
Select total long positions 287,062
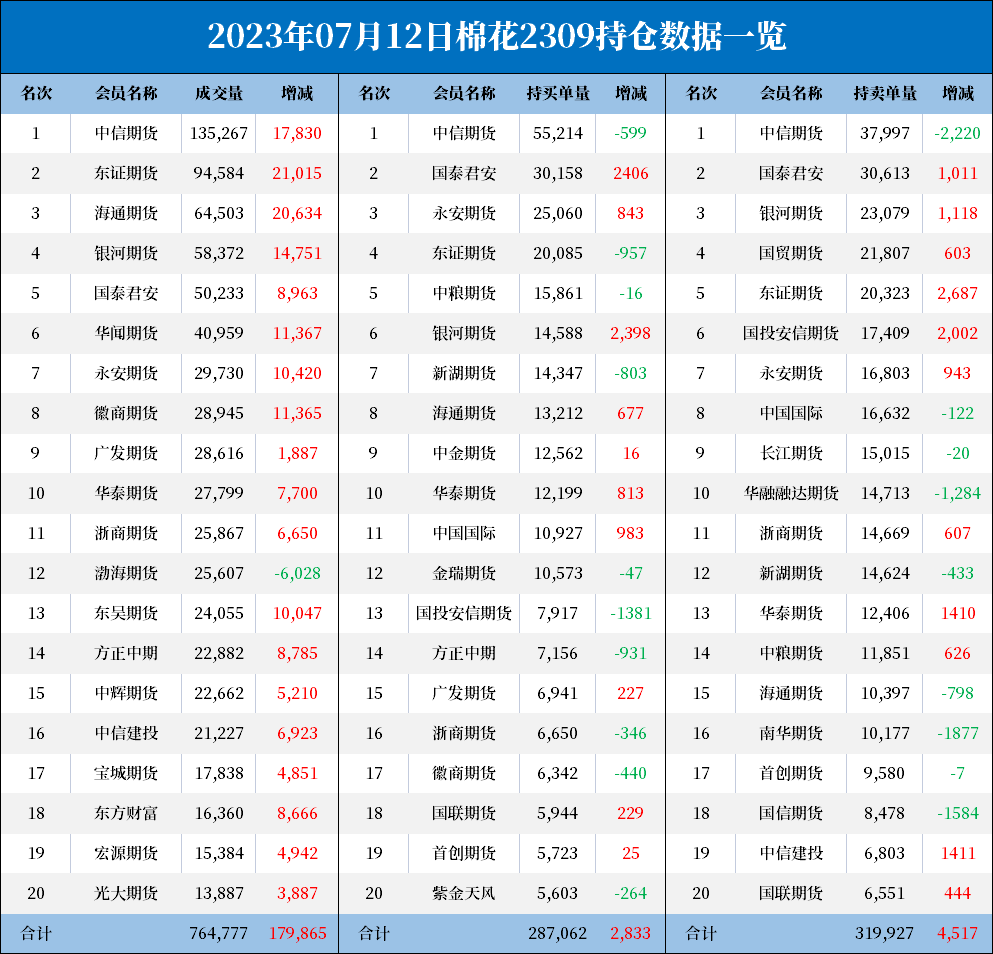[x=557, y=933]
